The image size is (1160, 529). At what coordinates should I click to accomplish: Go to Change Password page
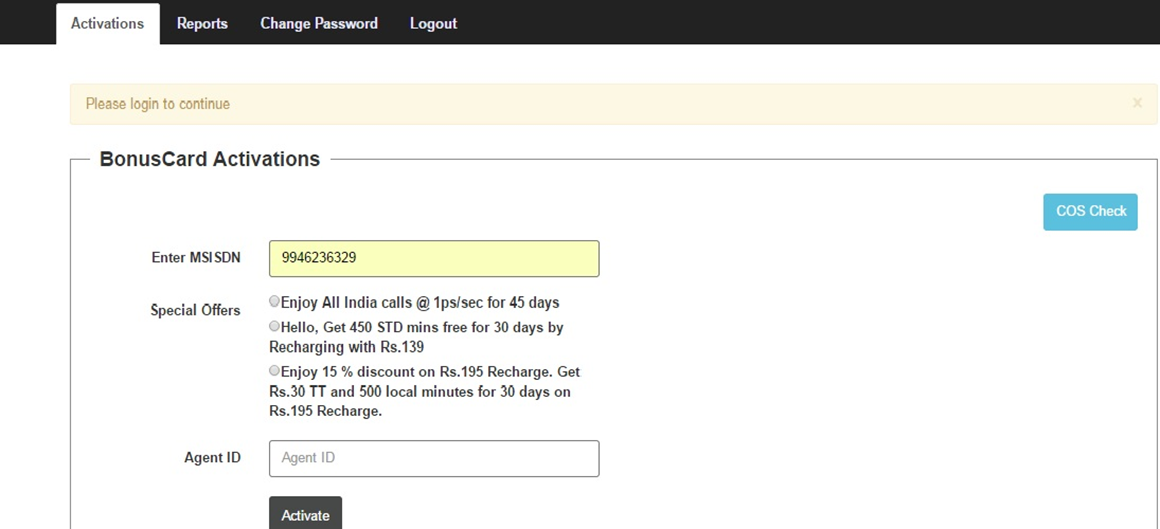click(x=319, y=24)
